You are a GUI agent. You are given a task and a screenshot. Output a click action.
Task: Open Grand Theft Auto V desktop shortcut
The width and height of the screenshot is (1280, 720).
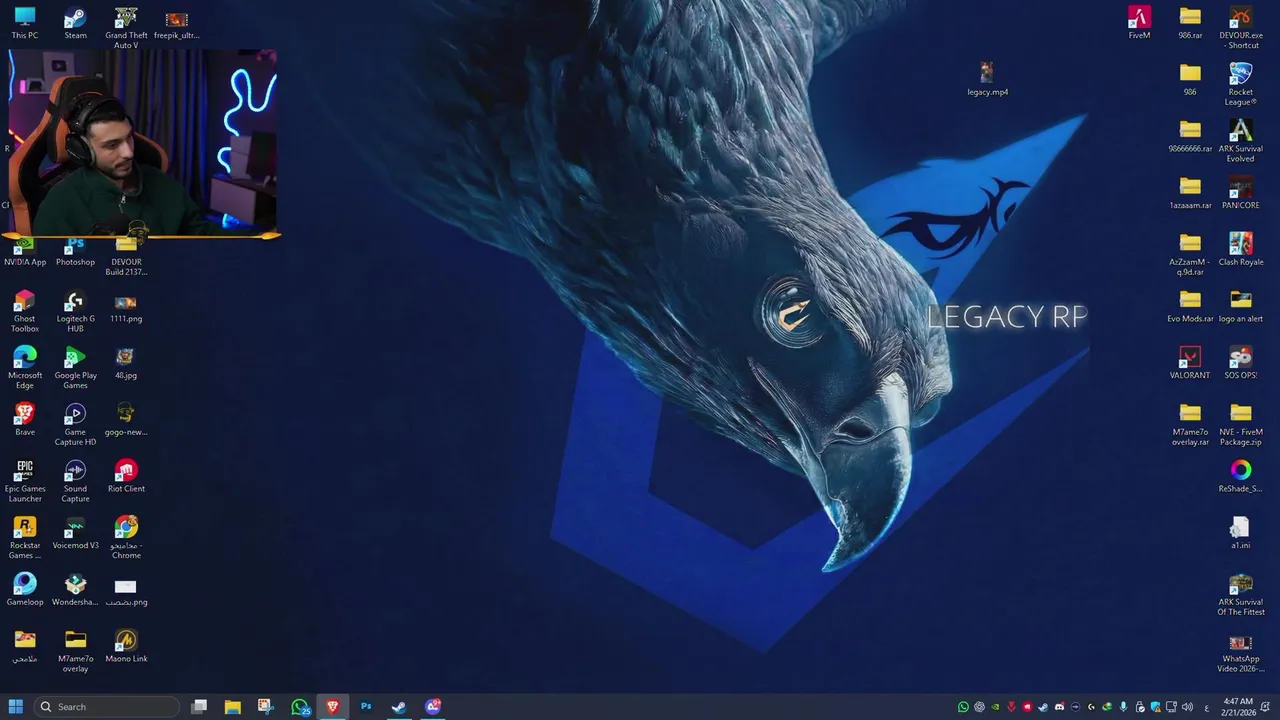(x=126, y=28)
